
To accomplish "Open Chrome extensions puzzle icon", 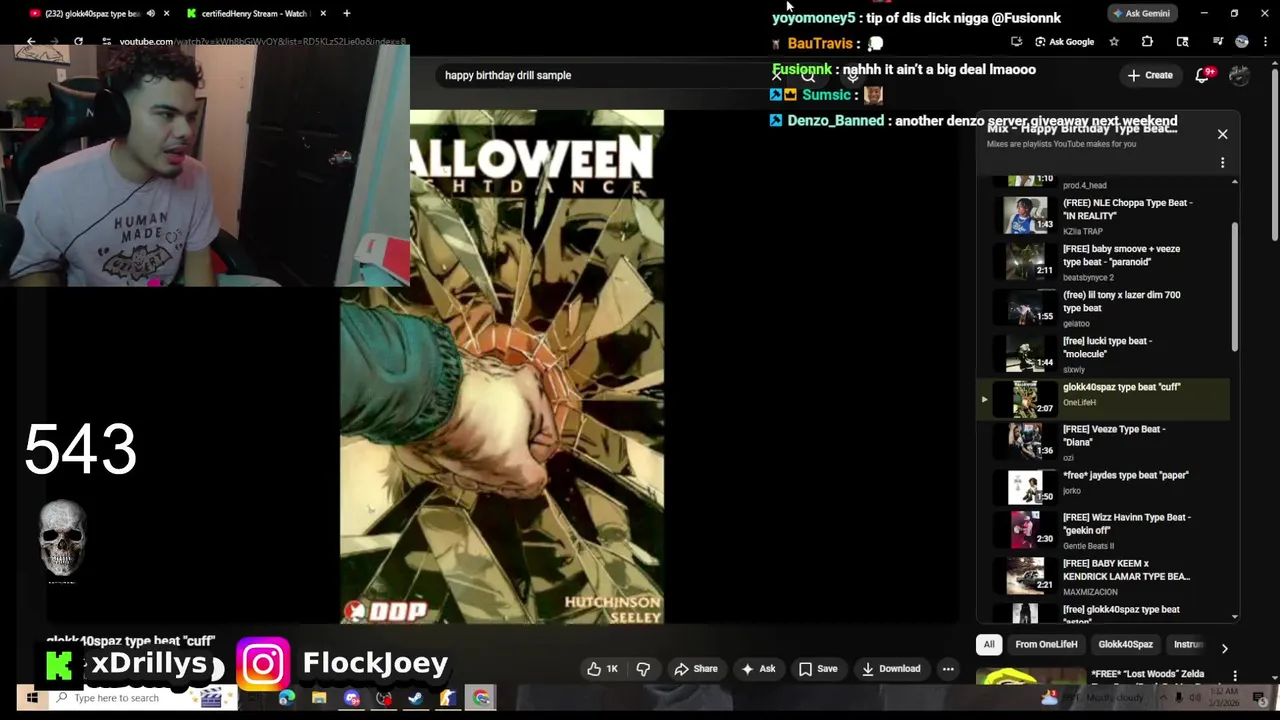I will coord(1147,42).
